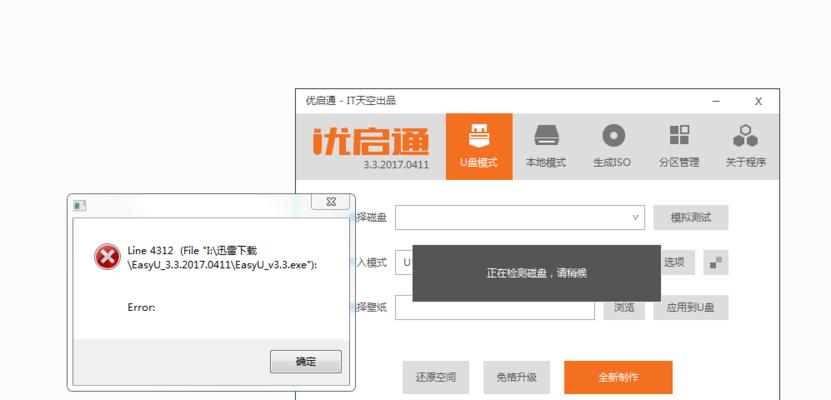831x400 pixels.
Task: Click the orange 全新制作 button
Action: (618, 377)
